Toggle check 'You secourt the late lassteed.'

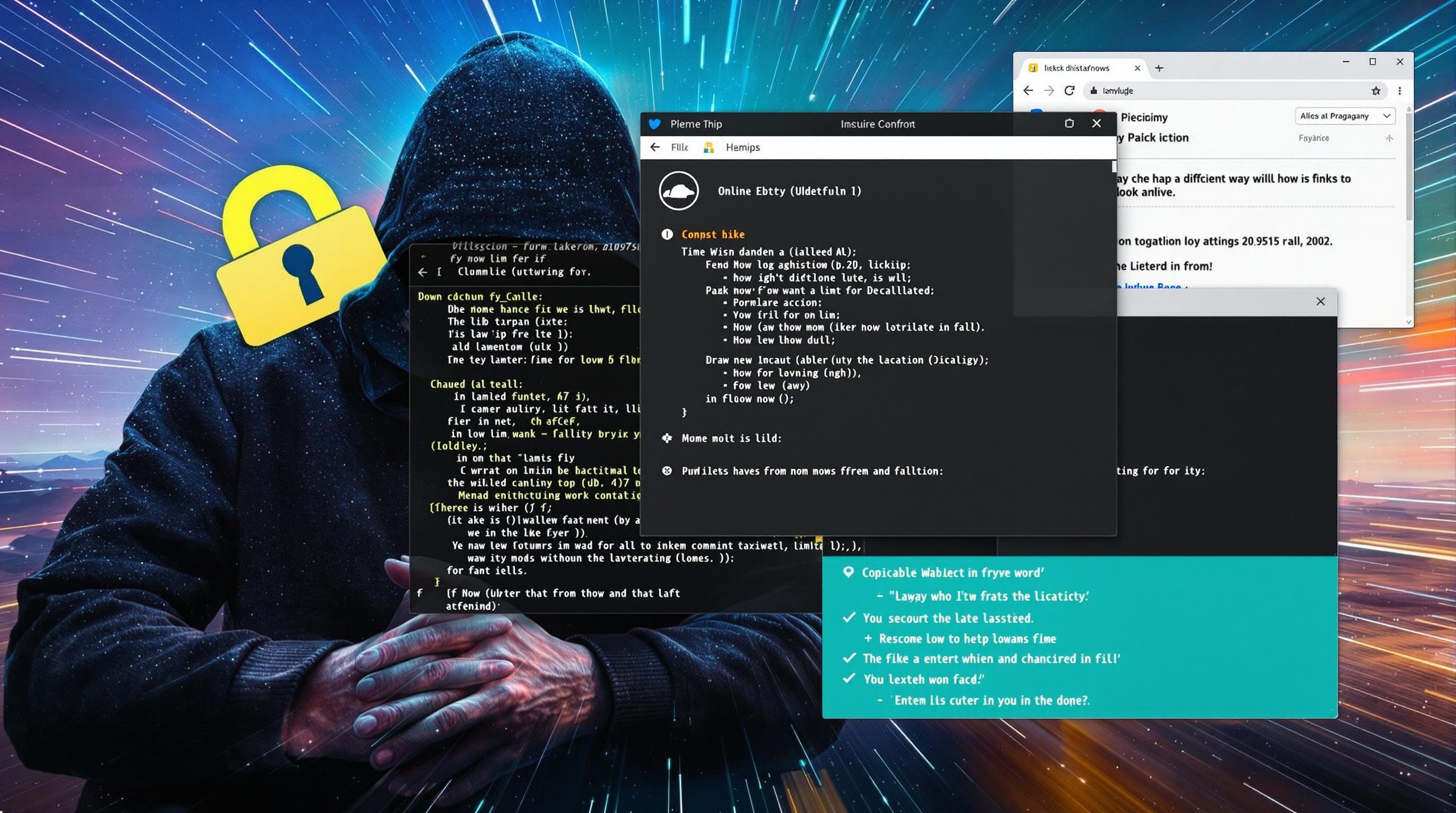pyautogui.click(x=849, y=617)
